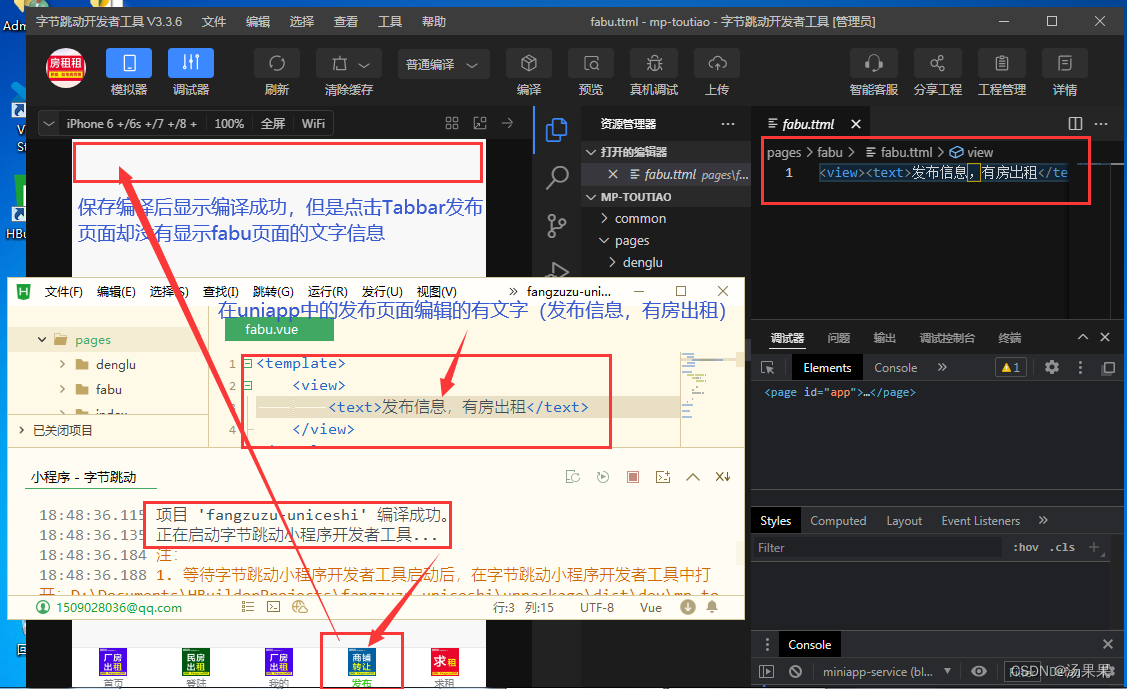1127x689 pixels.
Task: Click the stop run icon in HBuilderX console
Action: pyautogui.click(x=632, y=477)
